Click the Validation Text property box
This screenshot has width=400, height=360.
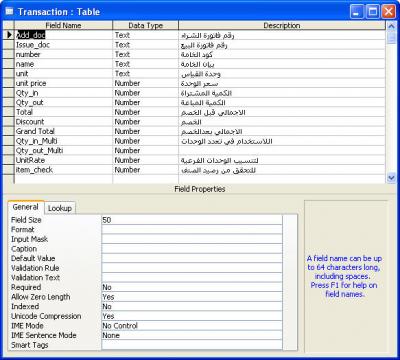pos(192,278)
